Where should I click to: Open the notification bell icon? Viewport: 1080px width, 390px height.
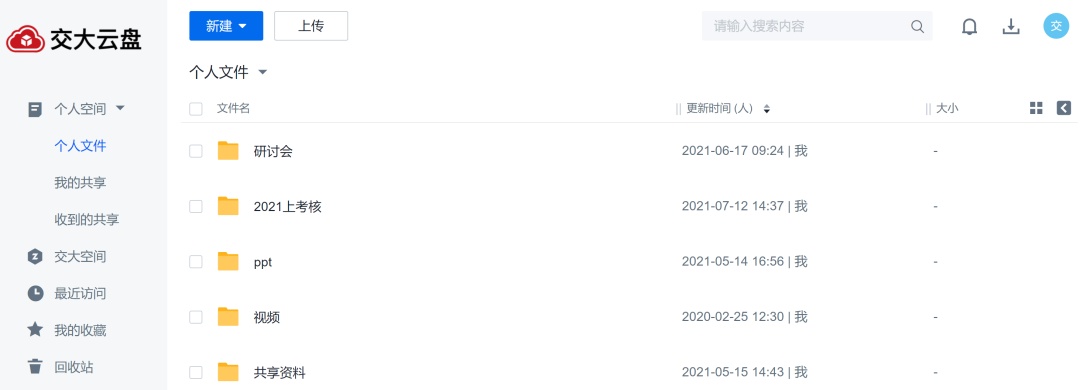969,26
